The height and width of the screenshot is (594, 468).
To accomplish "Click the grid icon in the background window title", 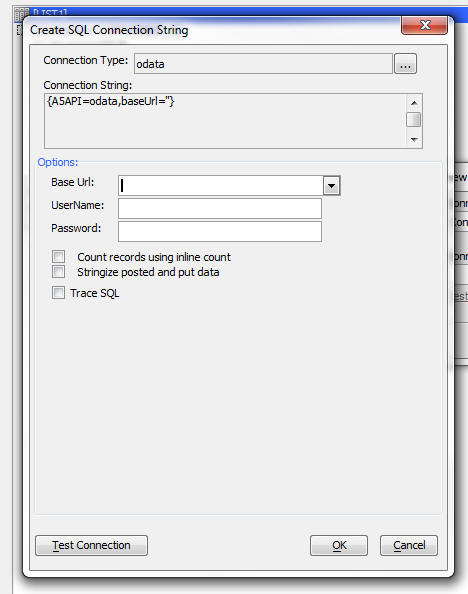I will coord(21,14).
